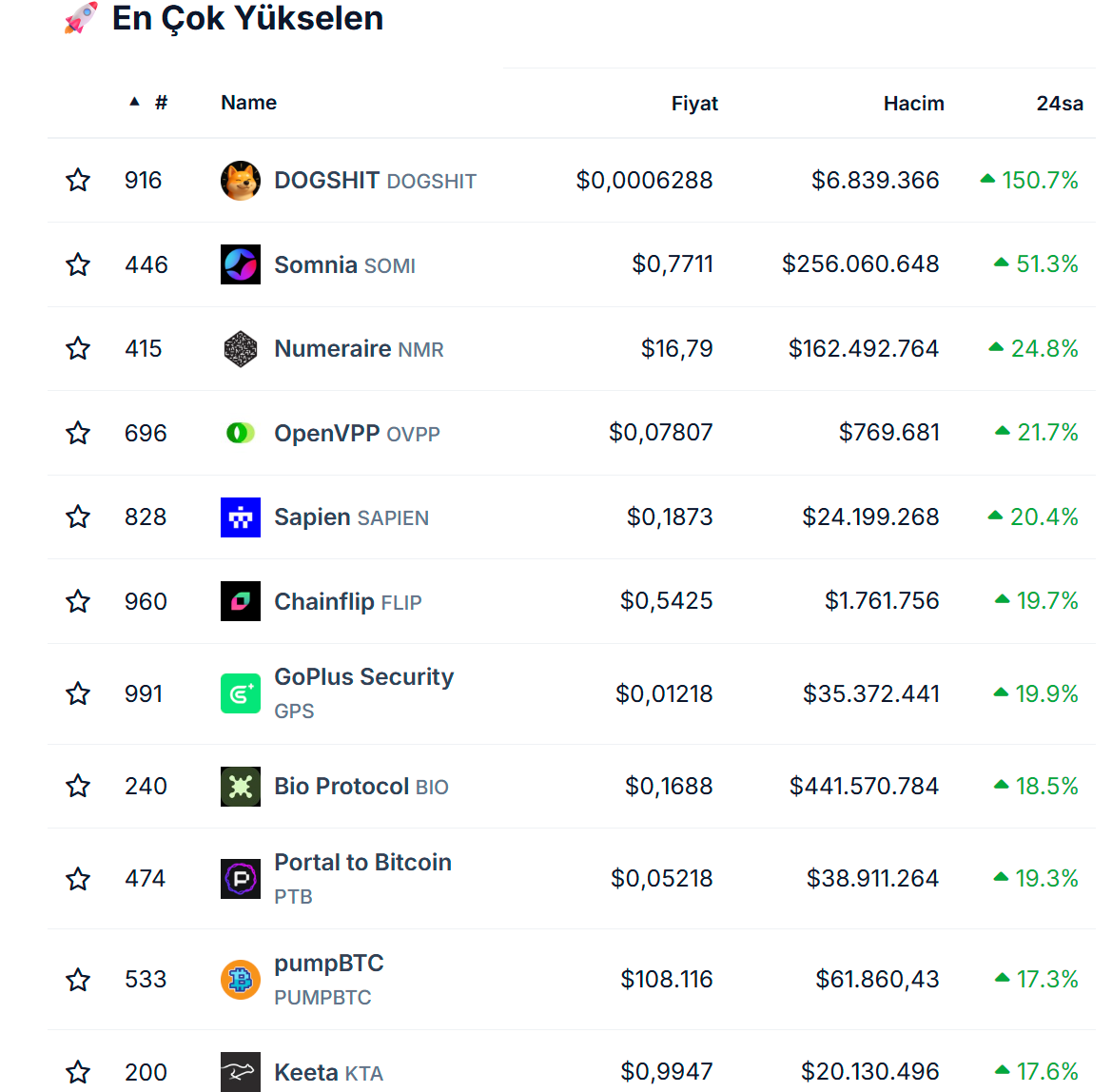Sort table by Hacim column header

(x=913, y=104)
